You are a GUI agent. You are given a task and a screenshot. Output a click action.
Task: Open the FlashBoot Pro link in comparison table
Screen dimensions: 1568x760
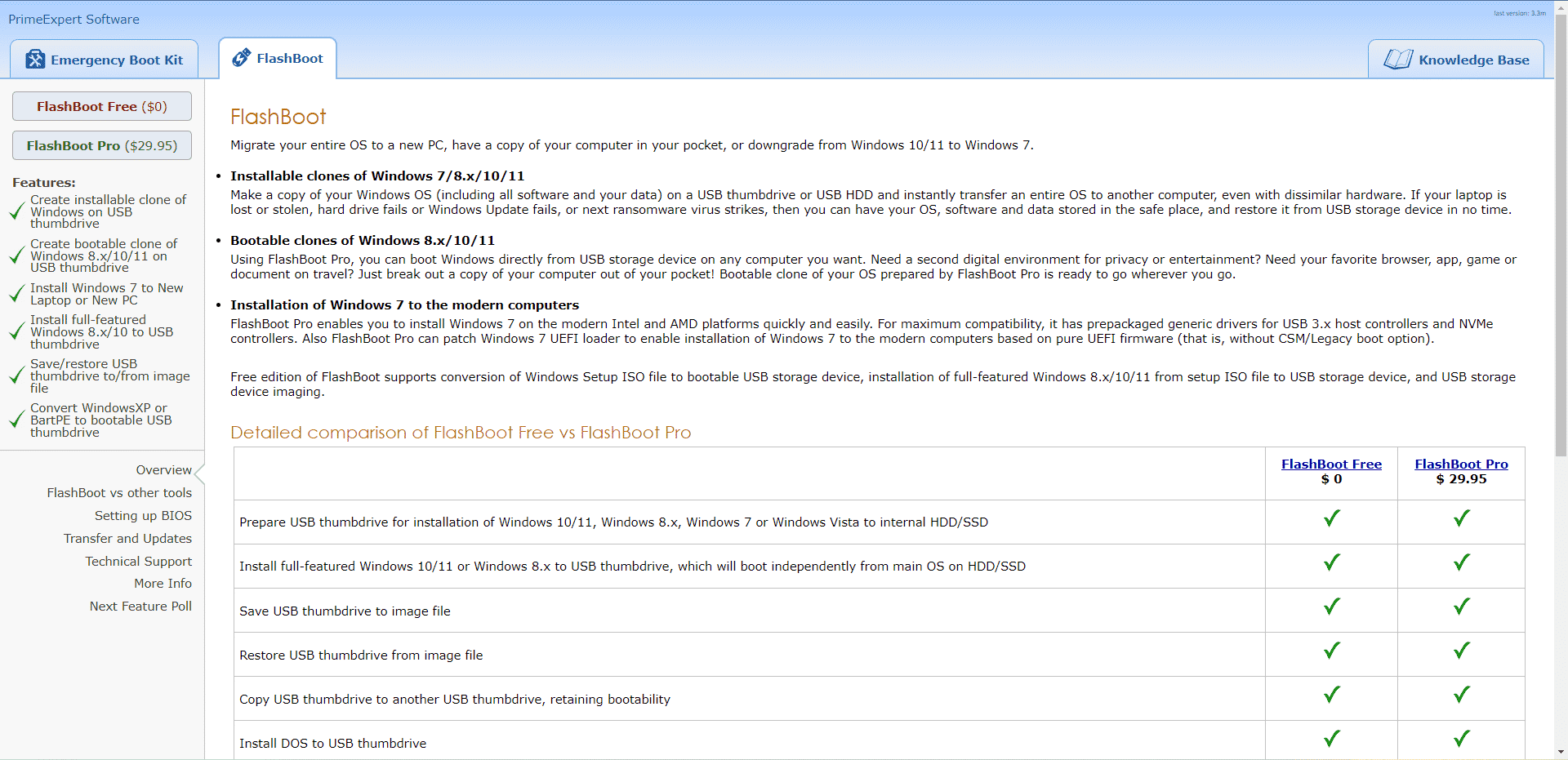coord(1461,464)
